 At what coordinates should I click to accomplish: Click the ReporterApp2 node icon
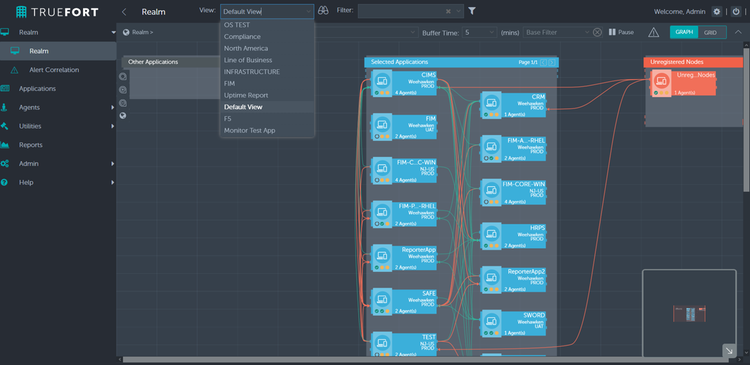pos(491,279)
